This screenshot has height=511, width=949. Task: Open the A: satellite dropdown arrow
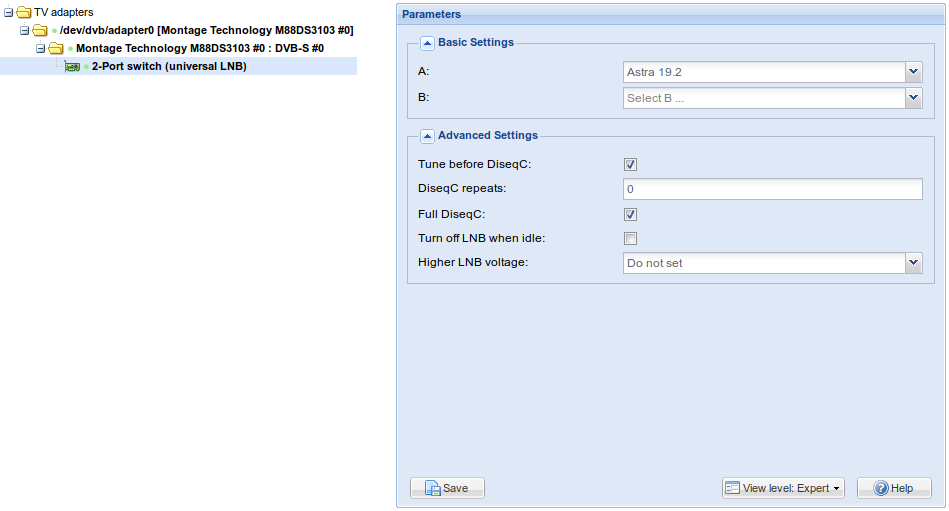pos(913,72)
